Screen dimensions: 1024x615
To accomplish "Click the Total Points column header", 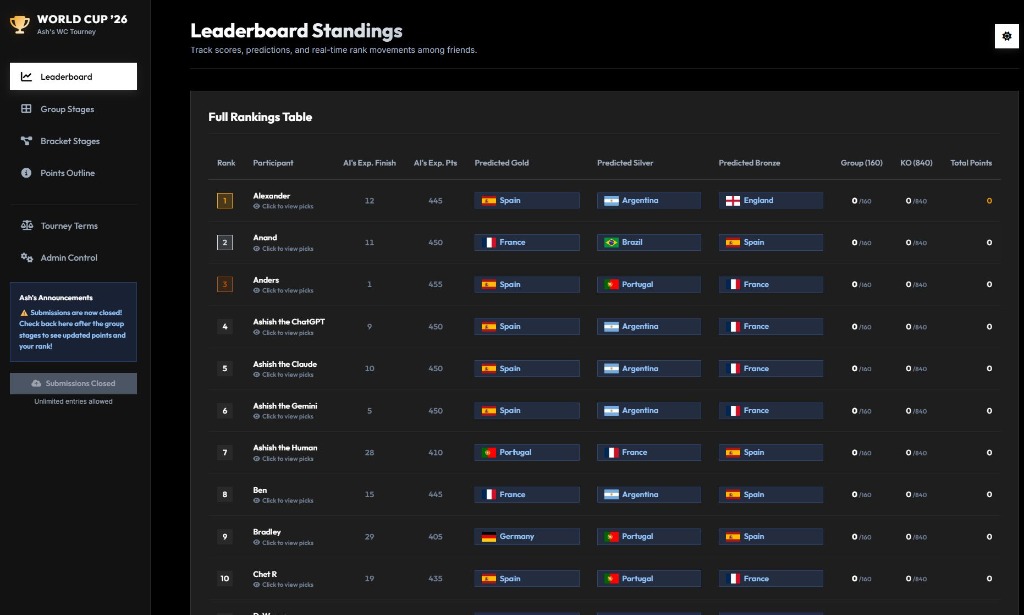I will click(971, 163).
